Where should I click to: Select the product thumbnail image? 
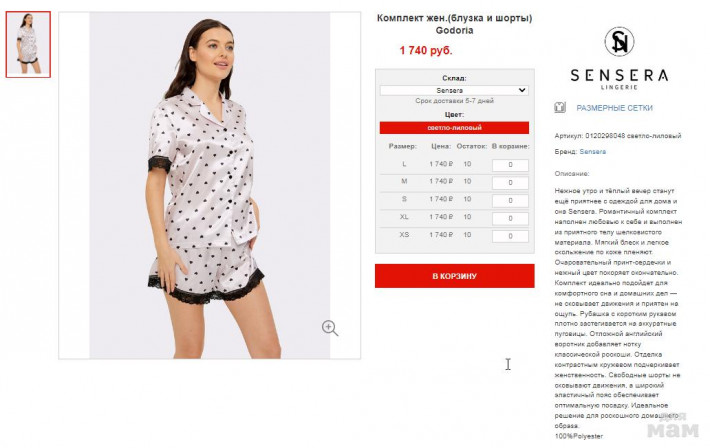28,44
